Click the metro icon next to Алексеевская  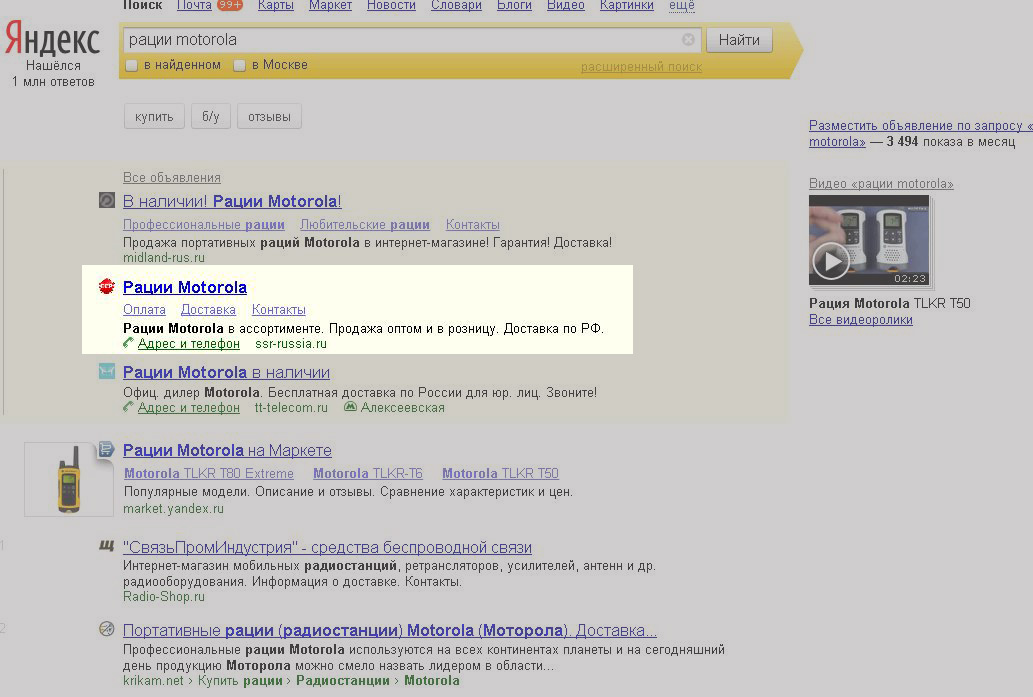[x=350, y=407]
